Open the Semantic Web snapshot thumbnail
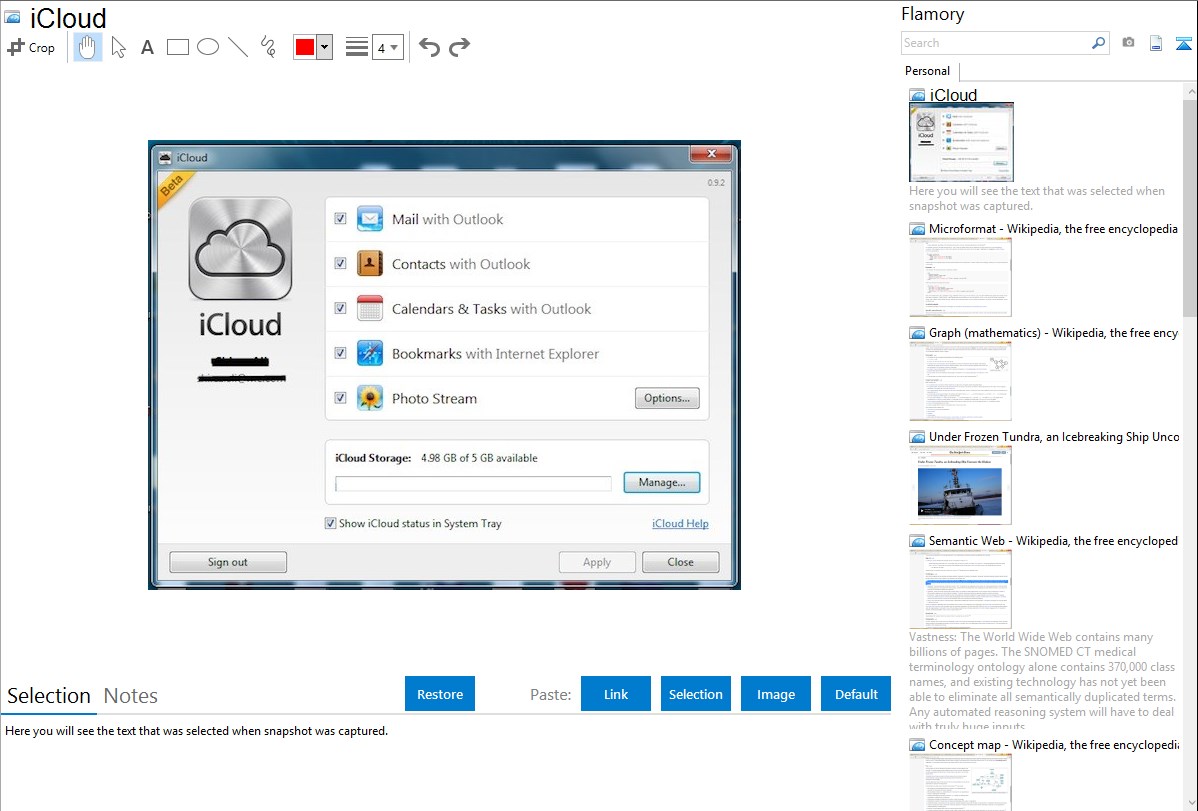This screenshot has width=1198, height=811. click(x=960, y=589)
